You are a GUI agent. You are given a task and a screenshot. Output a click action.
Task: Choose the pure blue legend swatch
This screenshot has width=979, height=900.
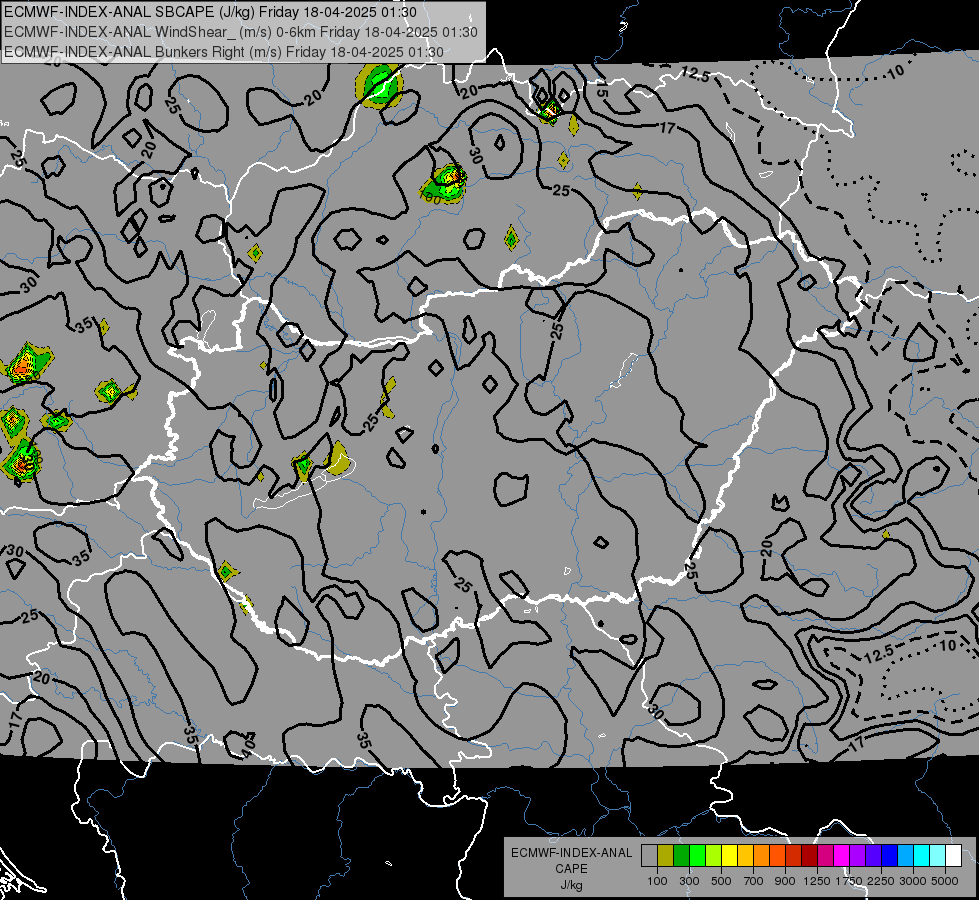[x=889, y=856]
